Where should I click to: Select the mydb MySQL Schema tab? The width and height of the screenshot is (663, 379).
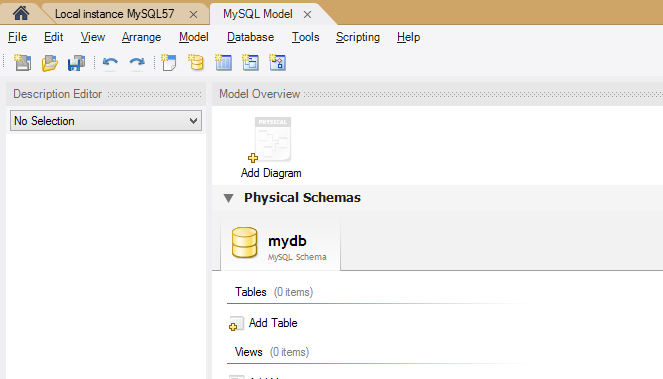[280, 244]
